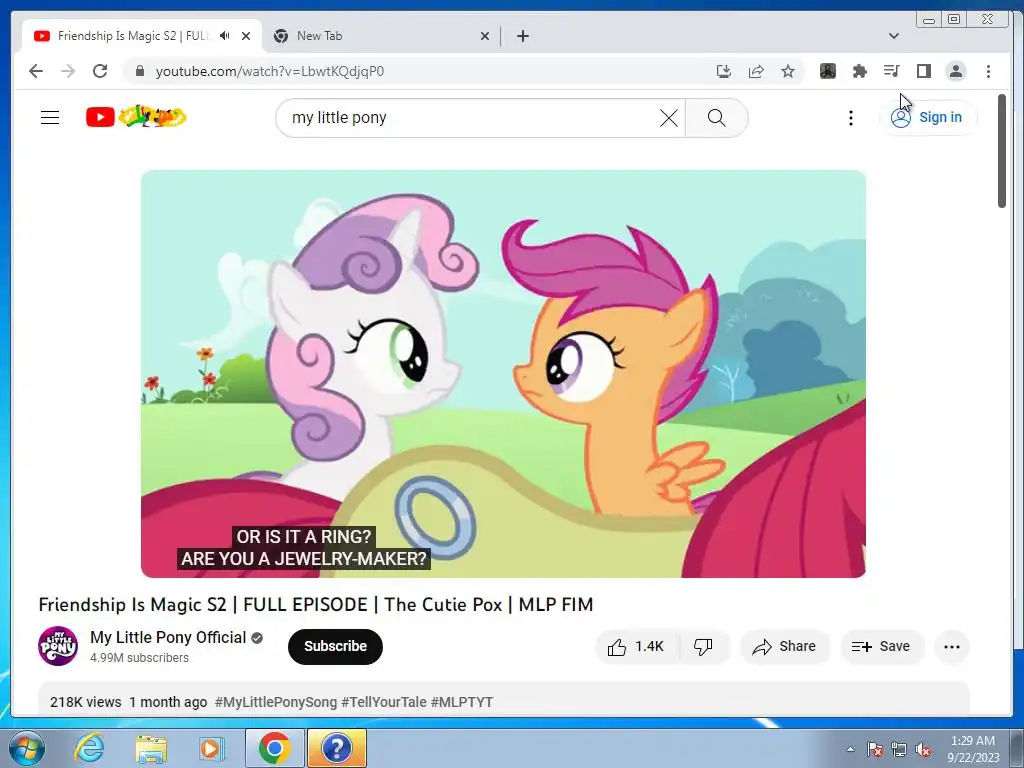Clear the search text with X icon
Image resolution: width=1024 pixels, height=768 pixels.
coord(669,118)
